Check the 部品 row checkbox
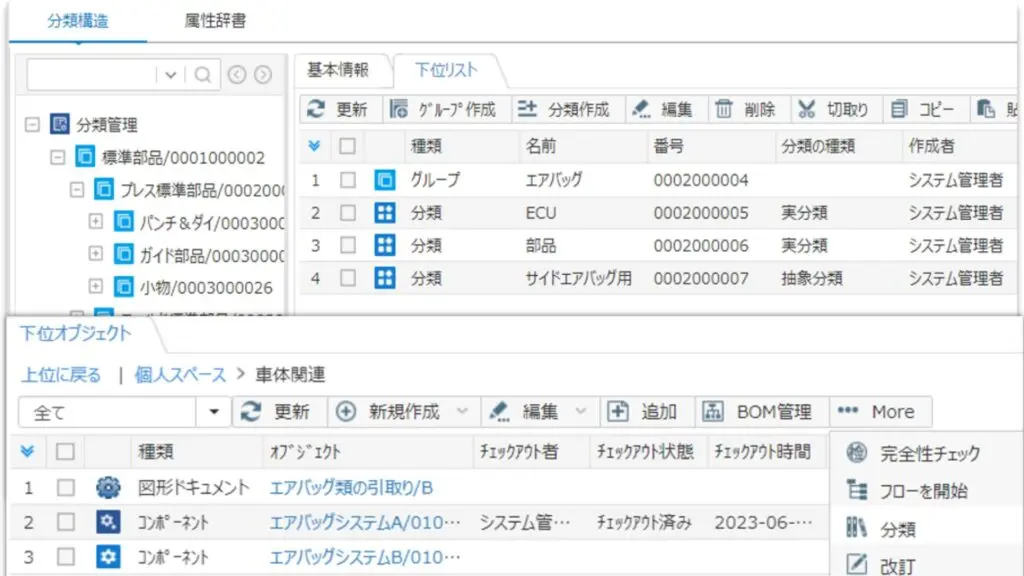The width and height of the screenshot is (1024, 576). coord(347,246)
